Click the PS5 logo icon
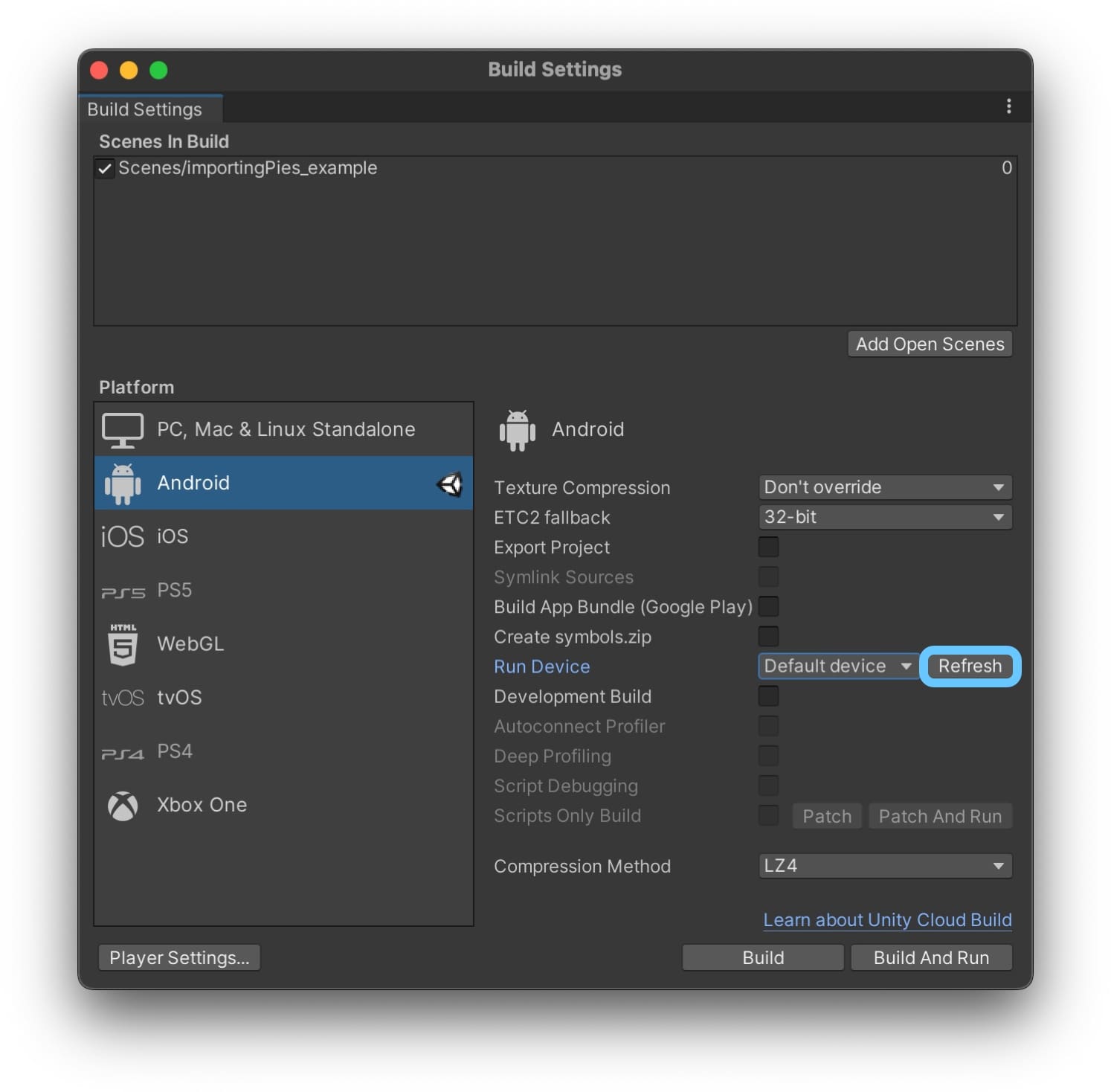Image resolution: width=1111 pixels, height=1092 pixels. click(x=123, y=592)
